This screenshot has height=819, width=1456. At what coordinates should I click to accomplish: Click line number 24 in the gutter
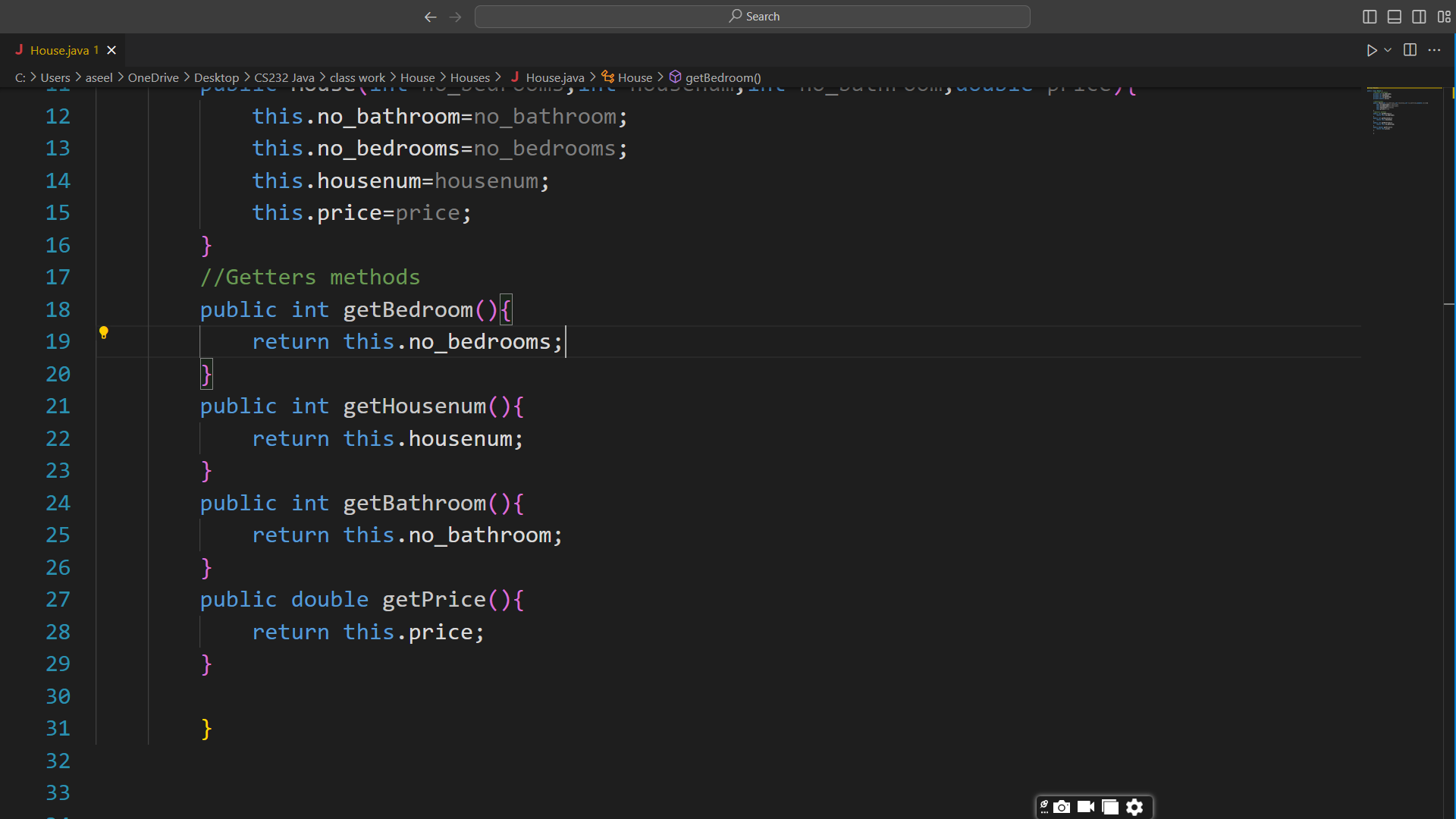(x=58, y=503)
